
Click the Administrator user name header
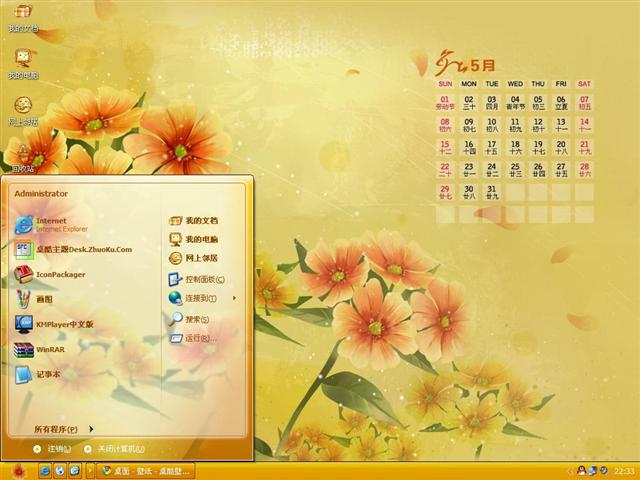(41, 193)
